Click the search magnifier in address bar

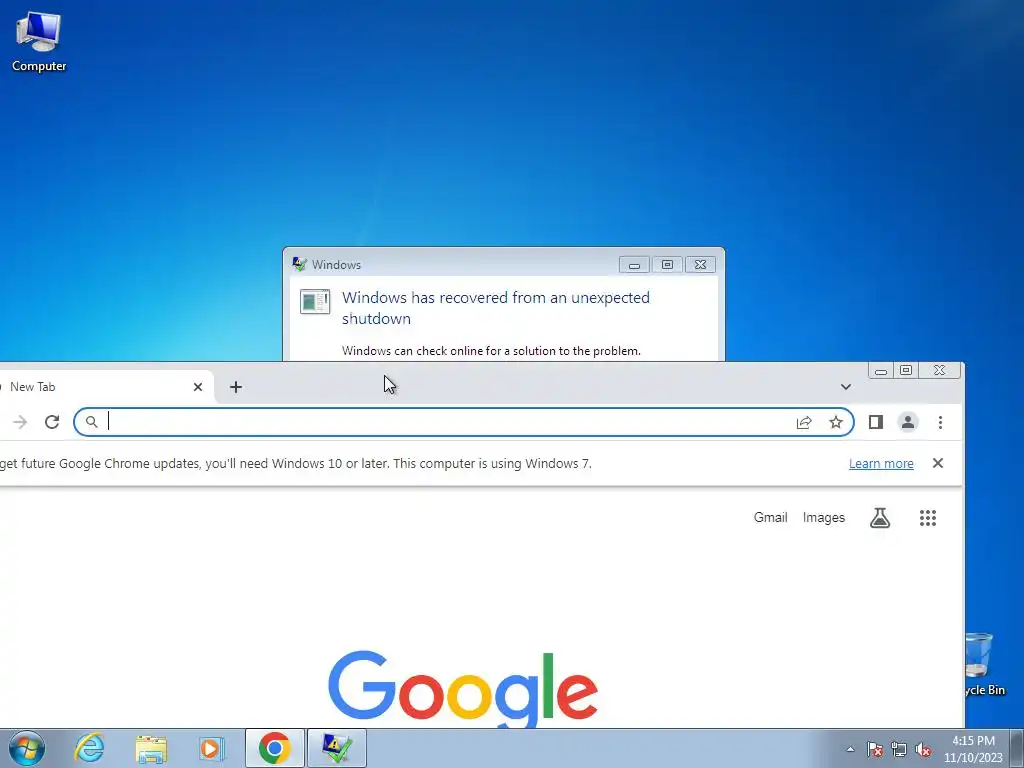coord(91,422)
